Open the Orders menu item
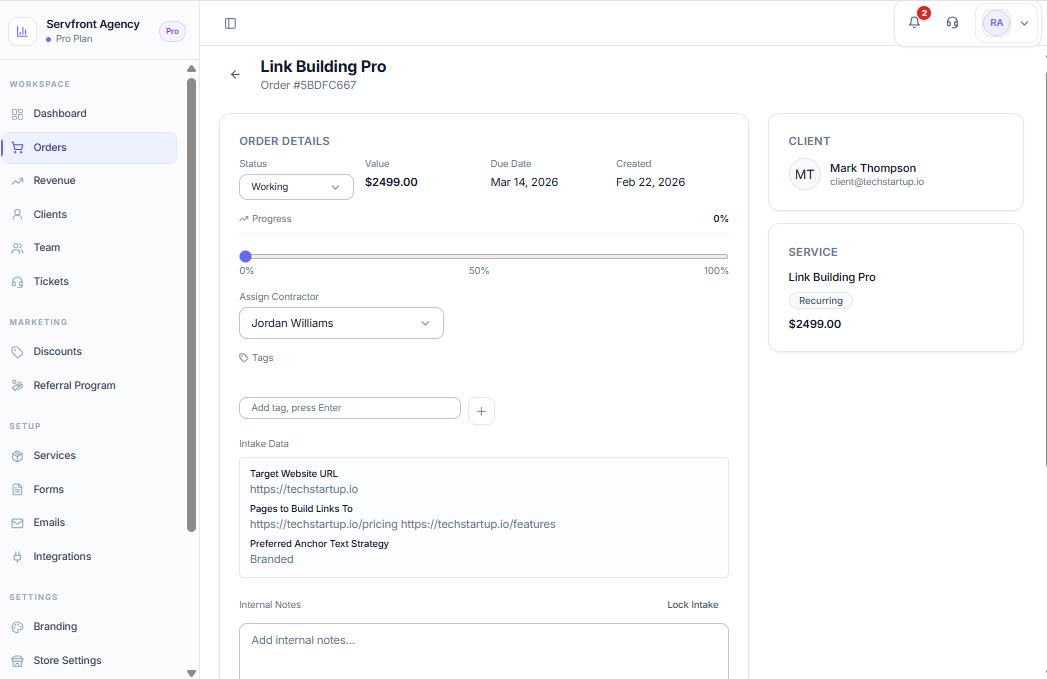Viewport: 1047px width, 679px height. tap(89, 148)
